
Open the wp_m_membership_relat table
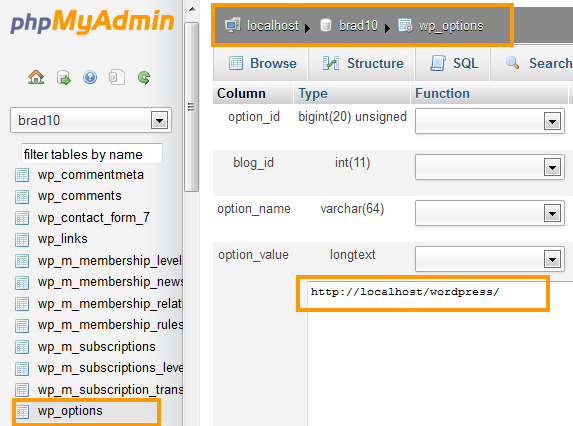110,304
